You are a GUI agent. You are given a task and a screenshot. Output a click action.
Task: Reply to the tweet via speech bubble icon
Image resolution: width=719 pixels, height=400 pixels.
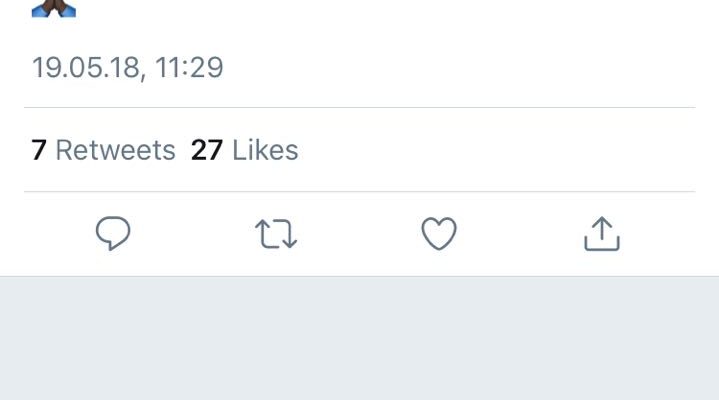pos(113,234)
